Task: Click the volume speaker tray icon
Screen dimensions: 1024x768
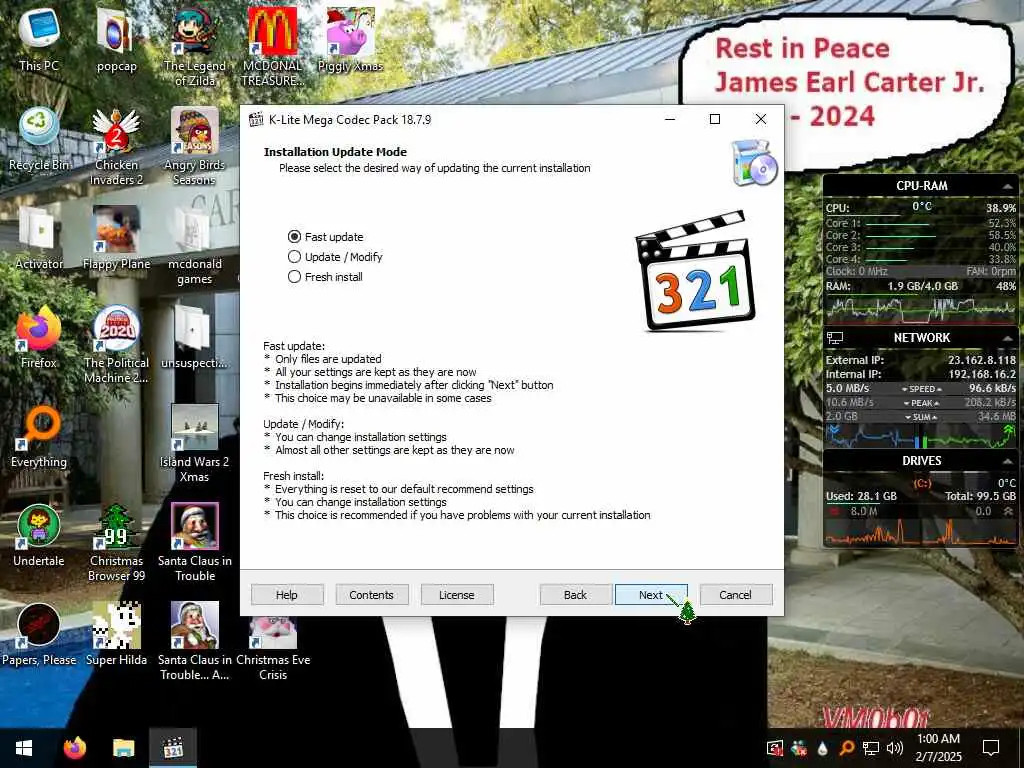Action: [894, 748]
